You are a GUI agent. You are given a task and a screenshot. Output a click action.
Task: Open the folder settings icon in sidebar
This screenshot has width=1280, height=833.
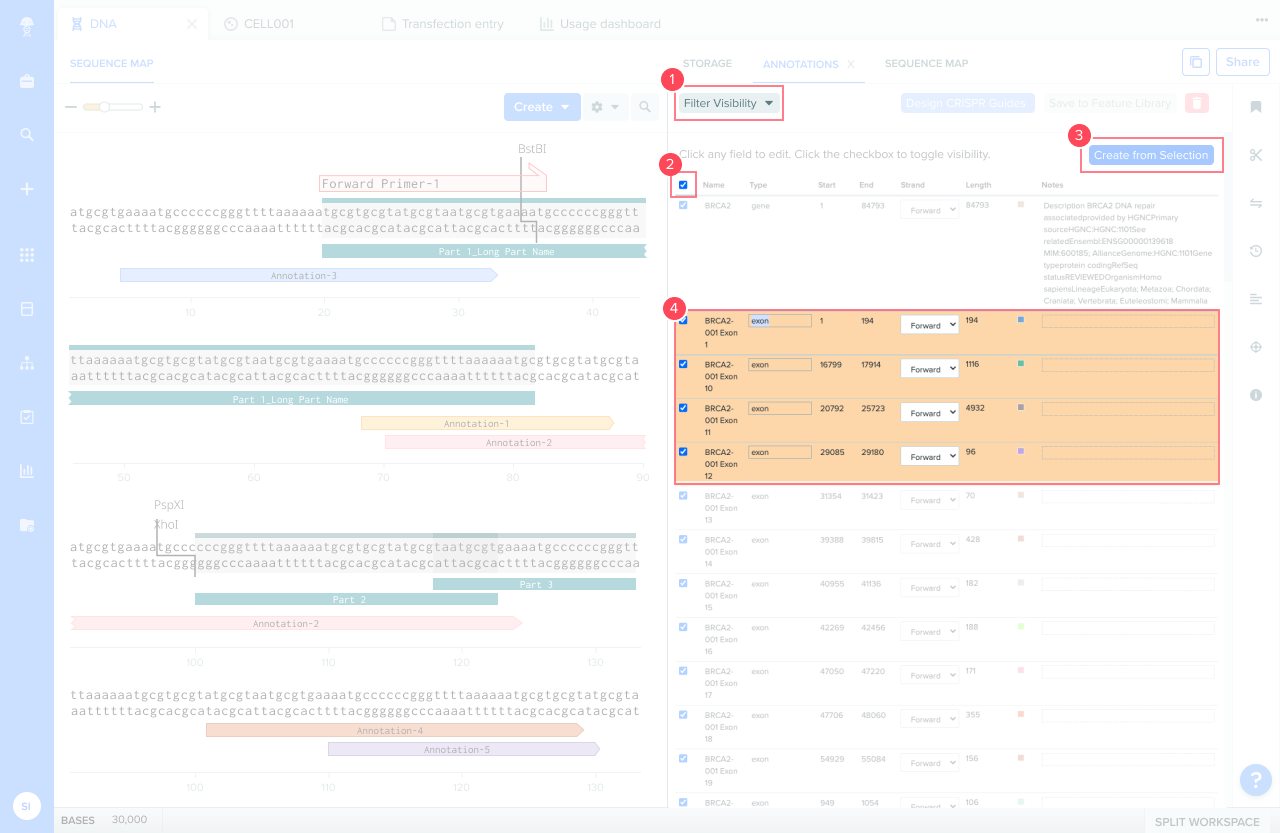coord(27,525)
